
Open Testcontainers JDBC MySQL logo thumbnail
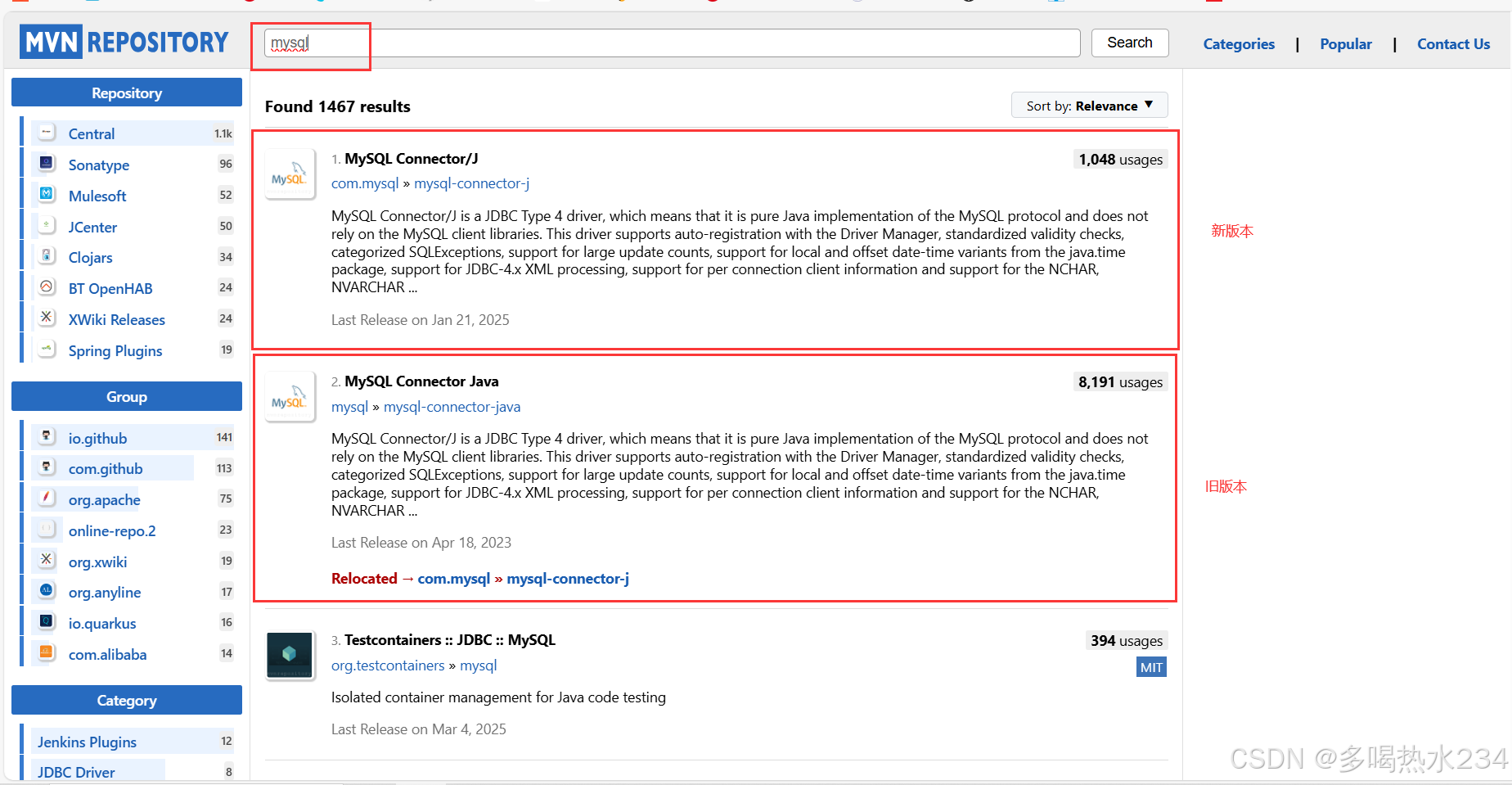coord(290,655)
